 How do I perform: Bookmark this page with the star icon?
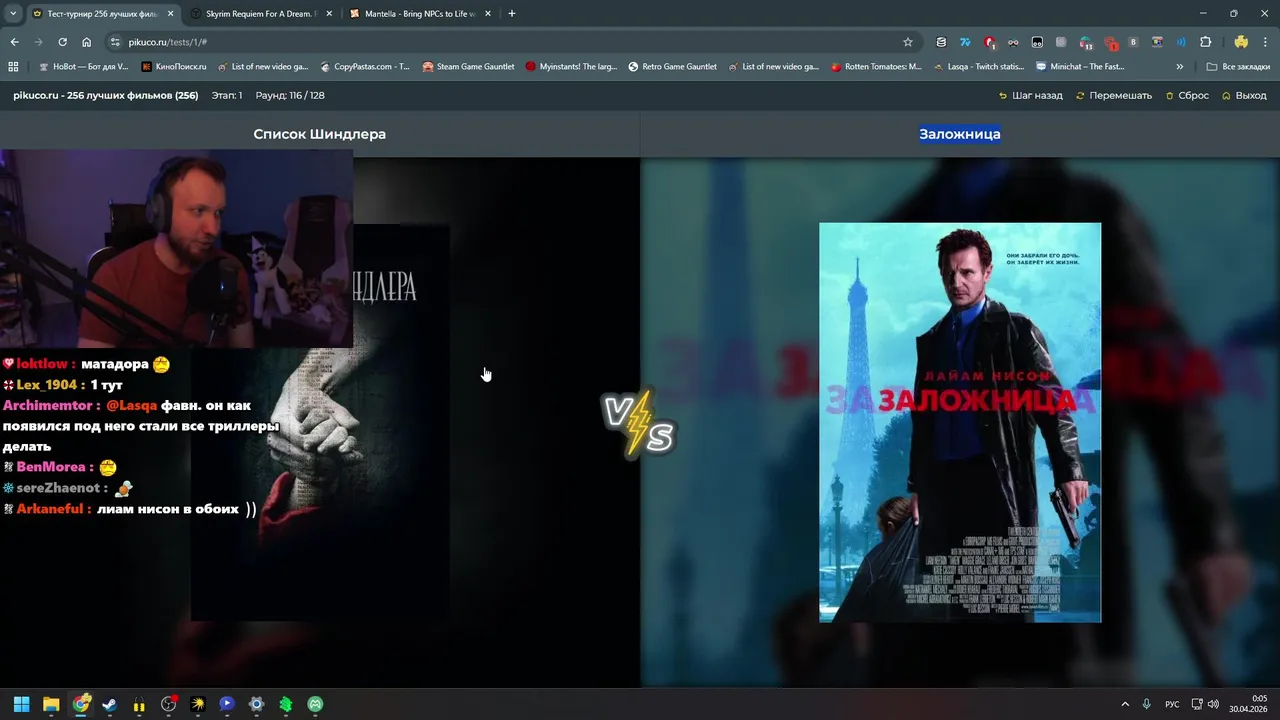coord(908,42)
